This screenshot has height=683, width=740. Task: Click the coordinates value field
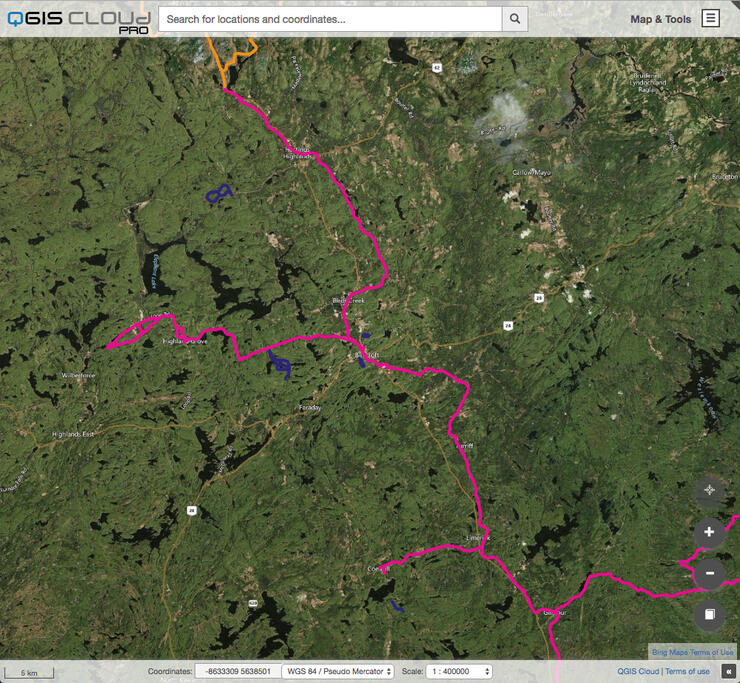coord(236,672)
